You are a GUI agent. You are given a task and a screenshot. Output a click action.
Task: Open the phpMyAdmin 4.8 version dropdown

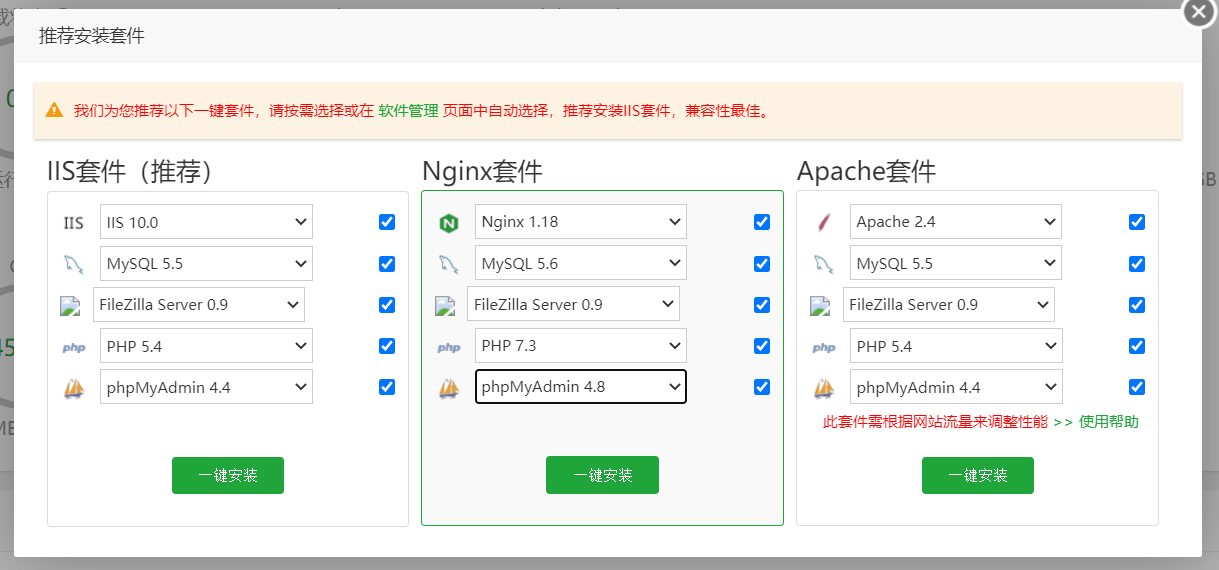(x=581, y=387)
